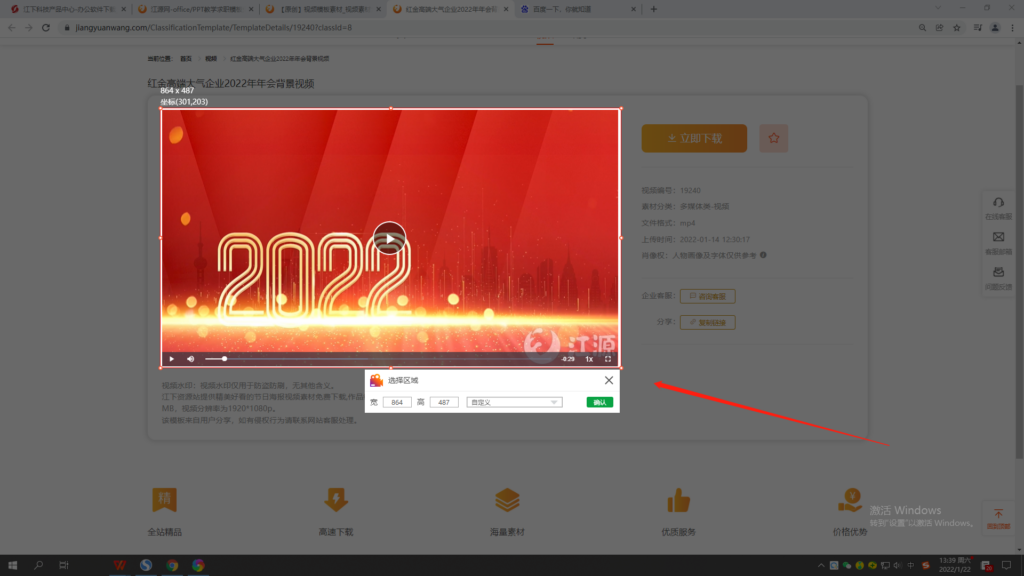The image size is (1024, 576).
Task: Open the 1x playback speed menu
Action: coord(589,359)
